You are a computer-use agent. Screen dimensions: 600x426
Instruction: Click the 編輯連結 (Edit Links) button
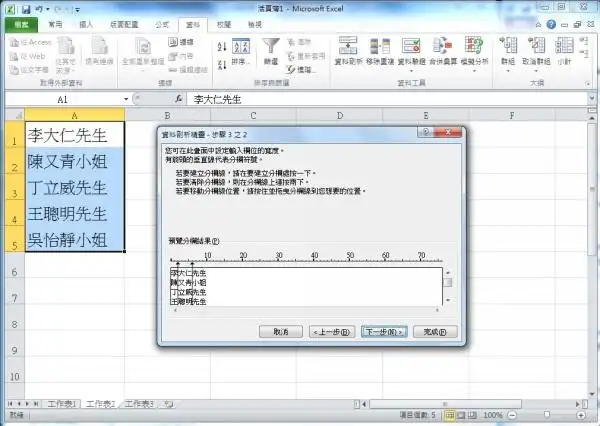click(188, 70)
